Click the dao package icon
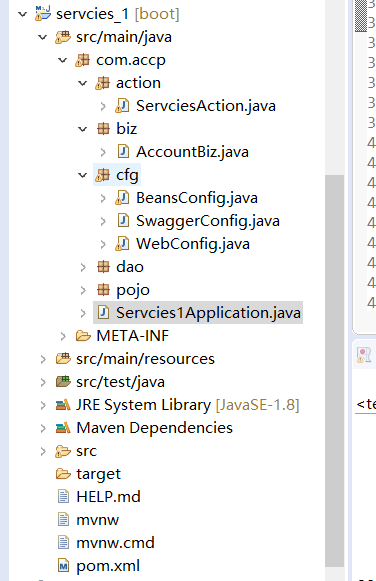The width and height of the screenshot is (376, 581). click(103, 267)
